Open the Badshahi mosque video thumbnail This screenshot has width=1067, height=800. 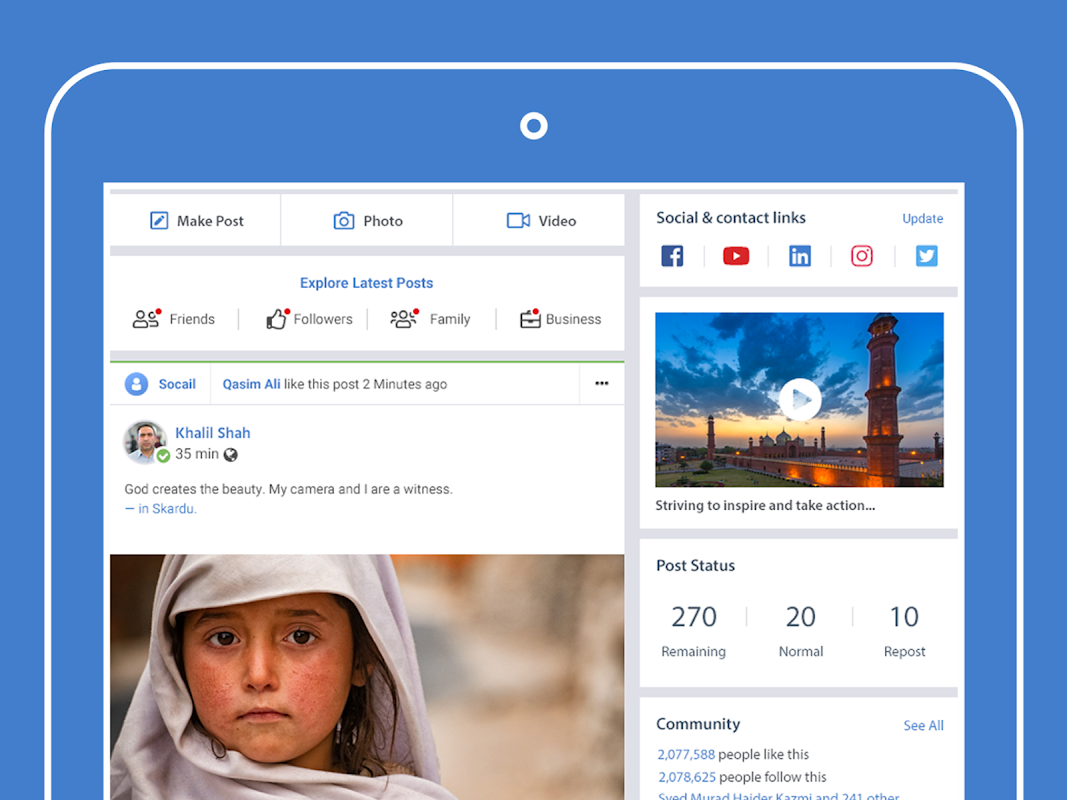[x=799, y=399]
